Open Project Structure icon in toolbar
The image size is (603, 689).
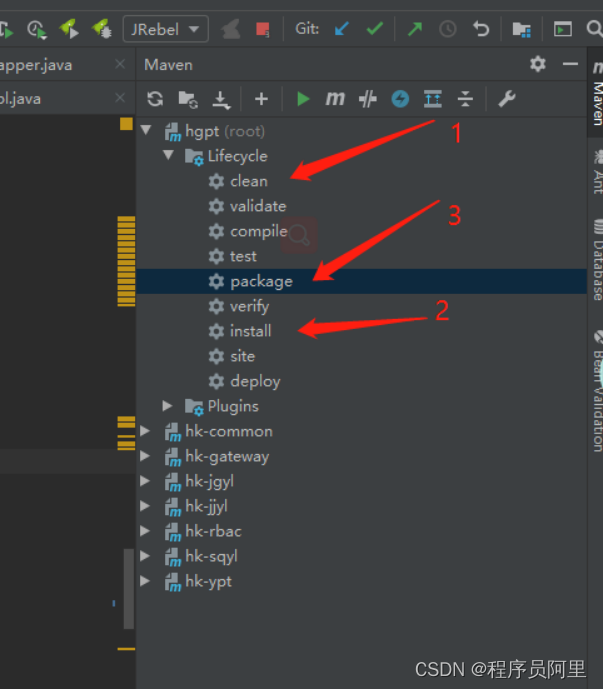521,29
